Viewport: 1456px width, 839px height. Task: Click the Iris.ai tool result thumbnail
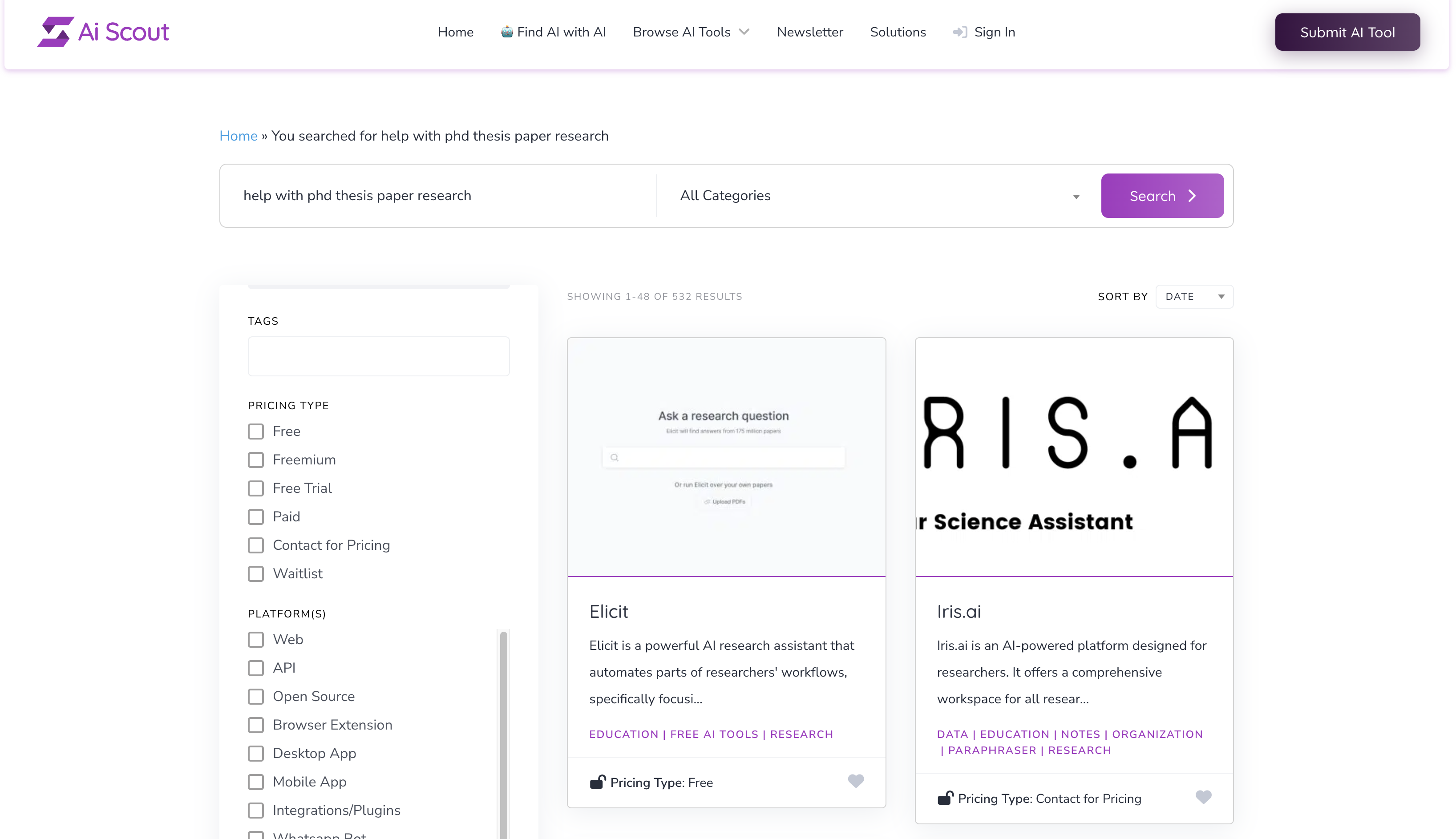(1074, 456)
